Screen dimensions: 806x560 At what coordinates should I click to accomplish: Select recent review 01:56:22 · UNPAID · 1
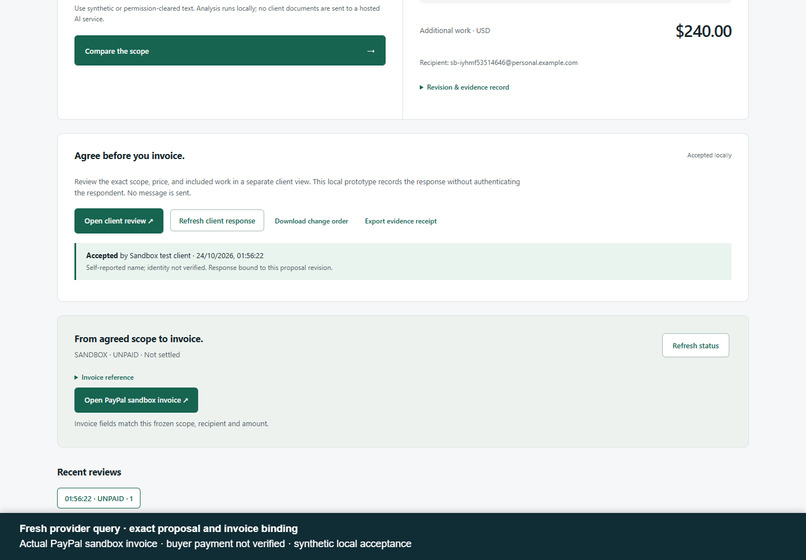tap(99, 498)
